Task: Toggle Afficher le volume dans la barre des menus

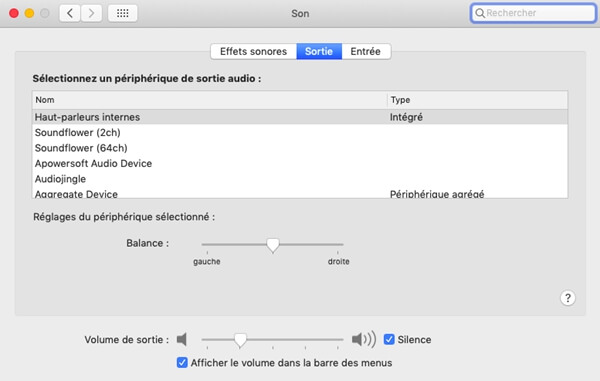Action: point(182,362)
